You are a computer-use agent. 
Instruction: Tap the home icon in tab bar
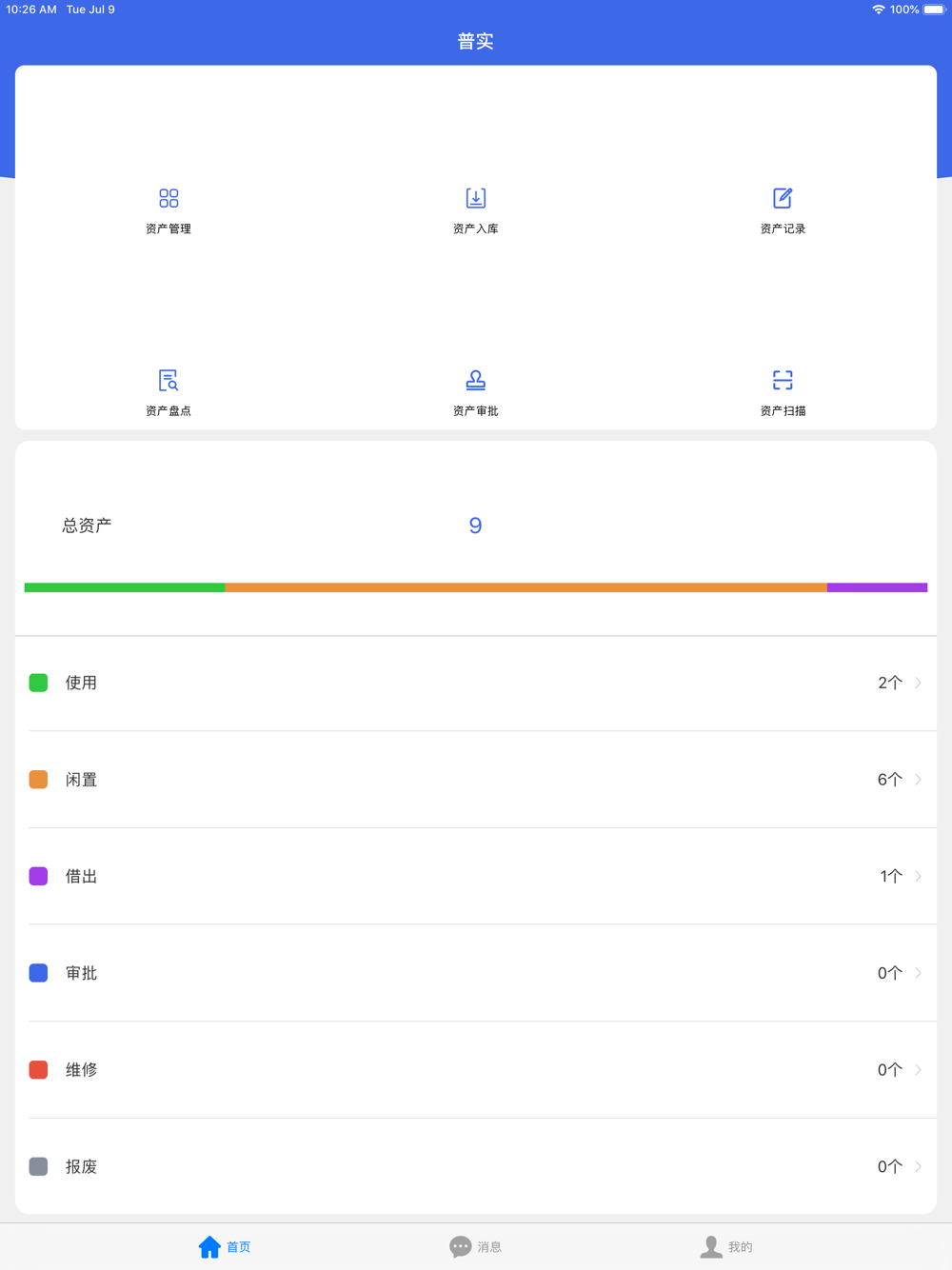209,1246
